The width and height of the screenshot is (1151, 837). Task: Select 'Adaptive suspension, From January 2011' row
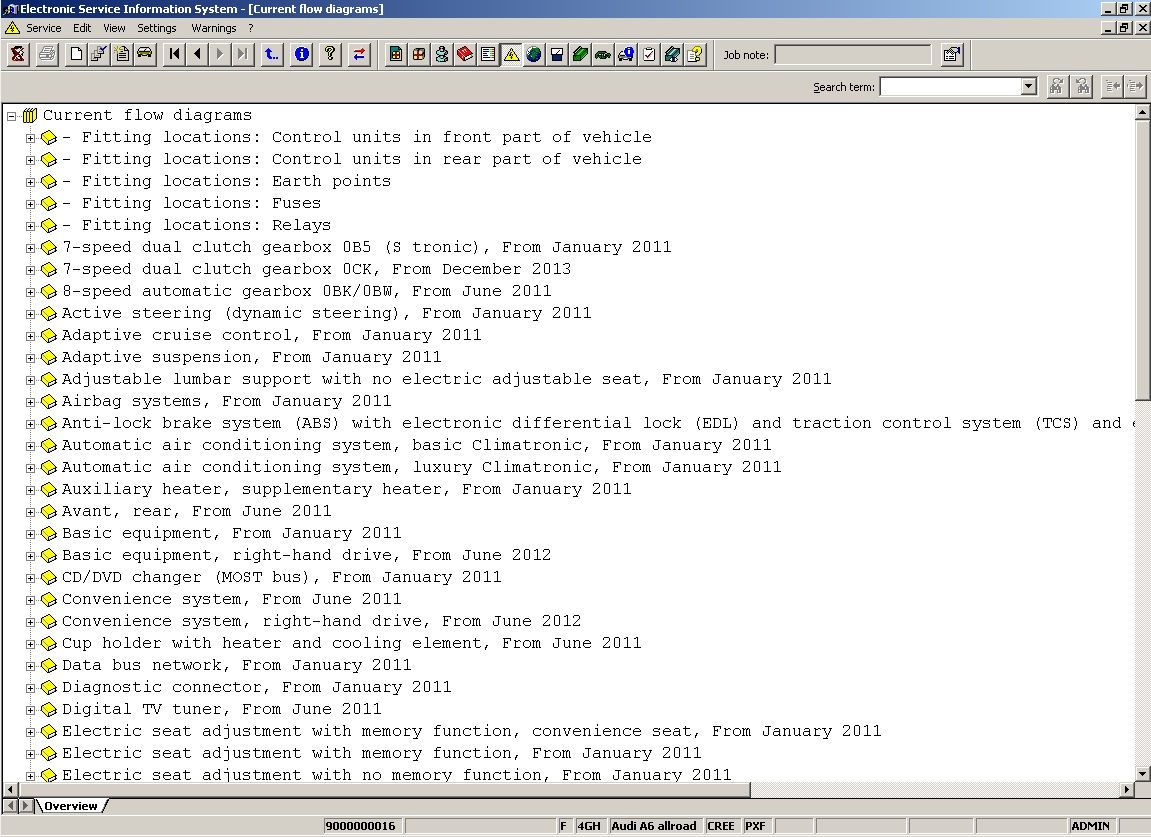pyautogui.click(x=252, y=358)
